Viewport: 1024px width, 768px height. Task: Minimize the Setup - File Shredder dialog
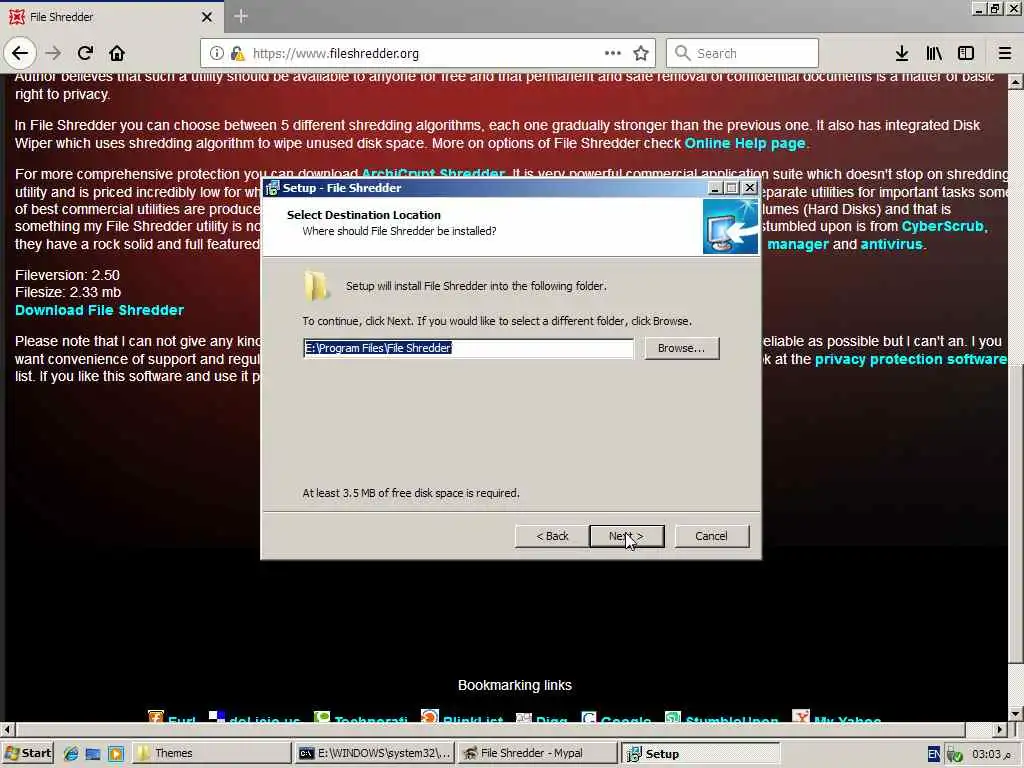coord(715,188)
